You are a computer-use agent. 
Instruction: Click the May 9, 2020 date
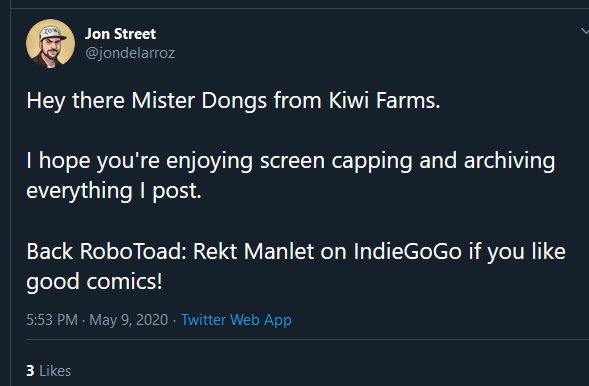tap(128, 320)
